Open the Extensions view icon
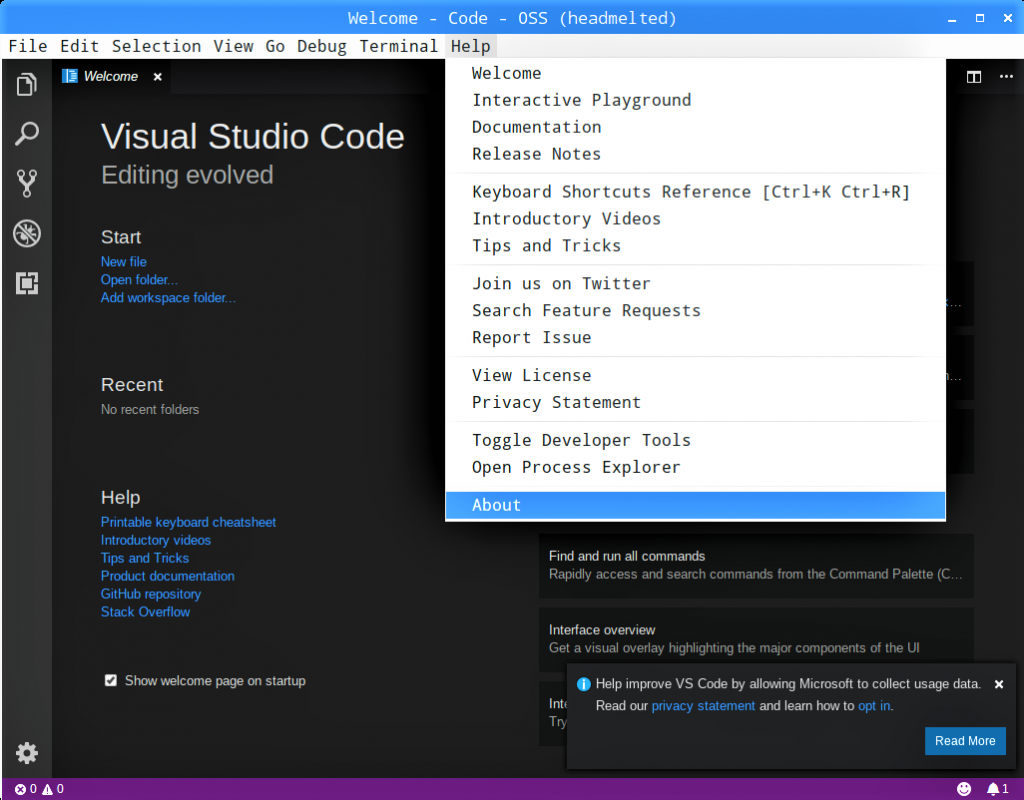This screenshot has height=800, width=1024. (27, 283)
